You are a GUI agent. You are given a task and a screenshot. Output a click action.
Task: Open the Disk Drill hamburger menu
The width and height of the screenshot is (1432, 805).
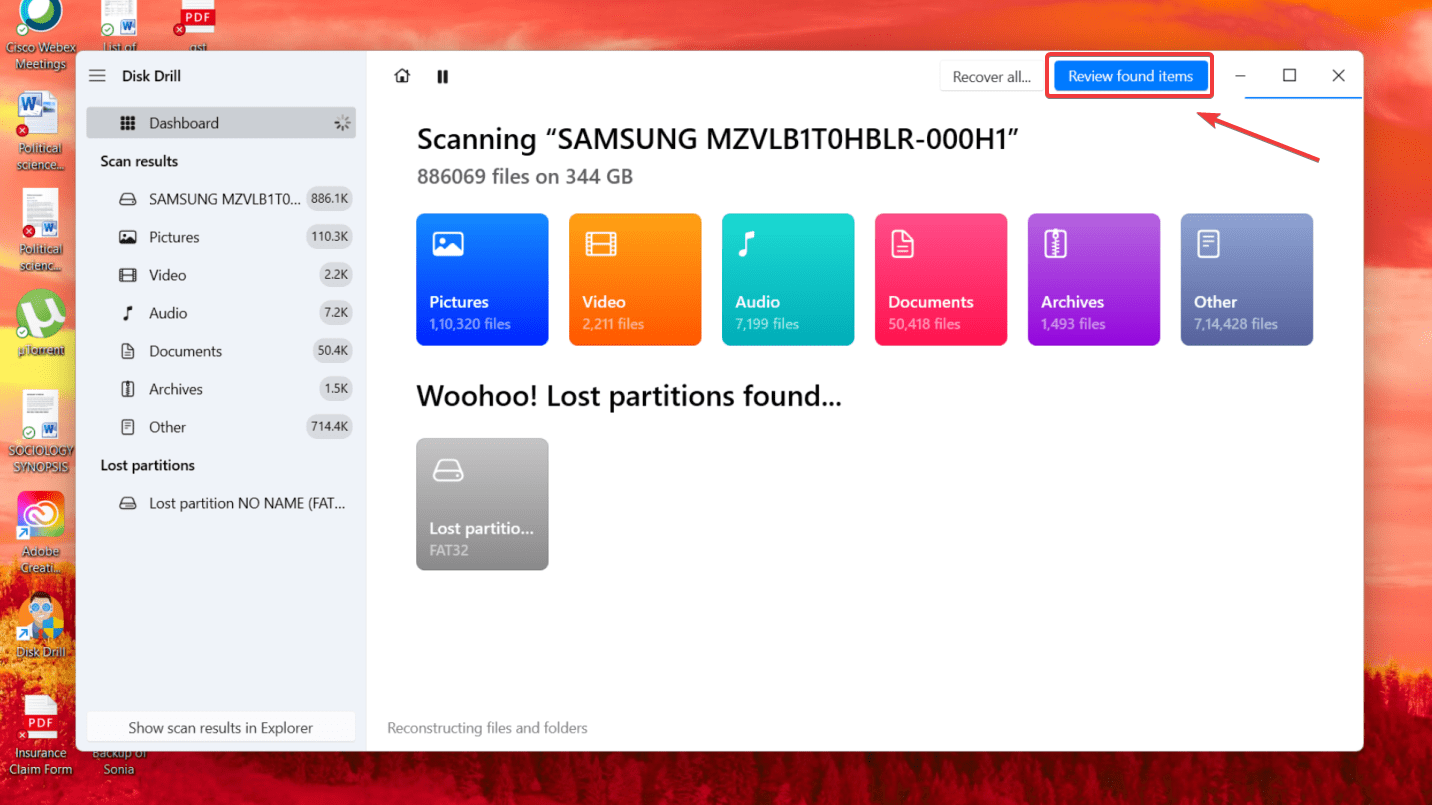coord(97,76)
